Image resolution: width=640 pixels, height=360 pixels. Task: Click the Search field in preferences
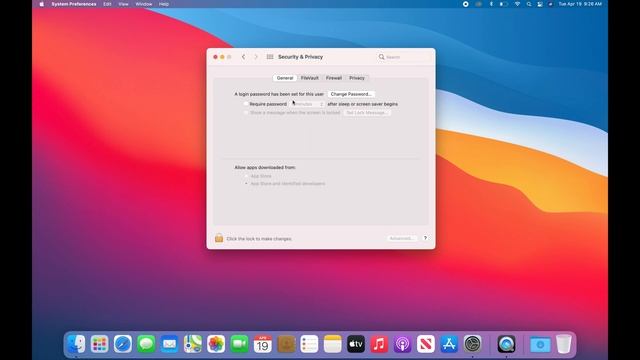coord(403,57)
